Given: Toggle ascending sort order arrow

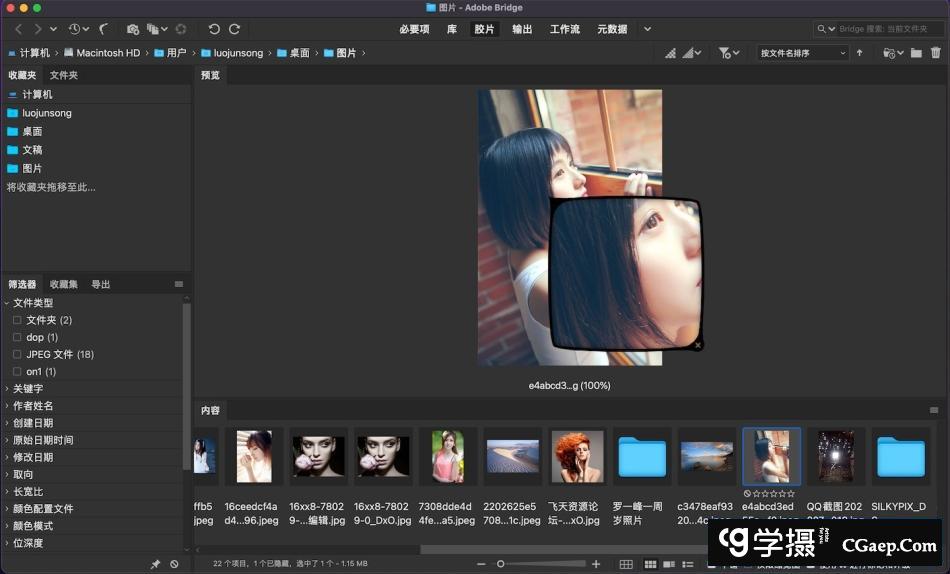Looking at the screenshot, I should [859, 53].
